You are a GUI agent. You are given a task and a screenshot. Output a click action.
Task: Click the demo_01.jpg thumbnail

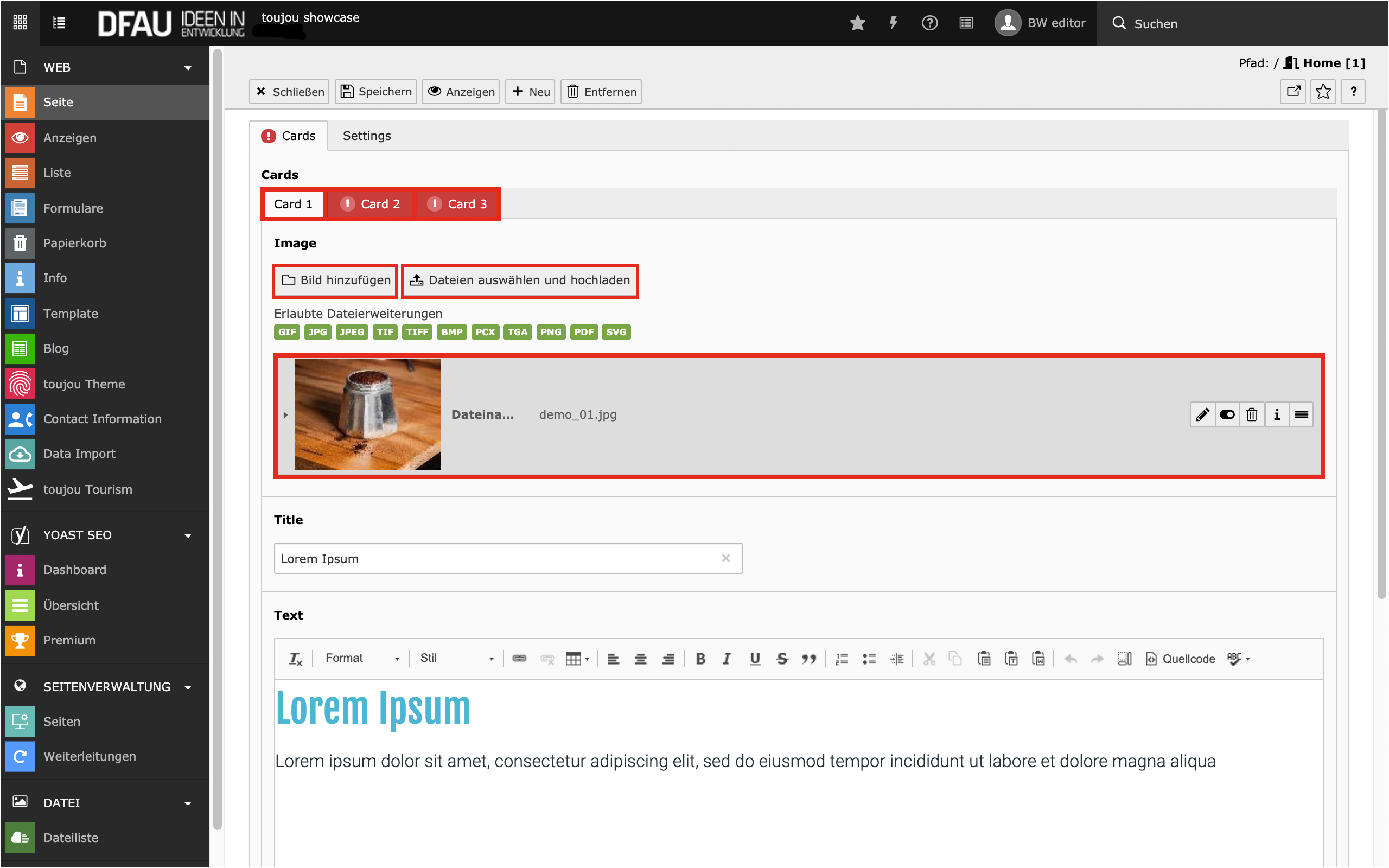tap(368, 414)
